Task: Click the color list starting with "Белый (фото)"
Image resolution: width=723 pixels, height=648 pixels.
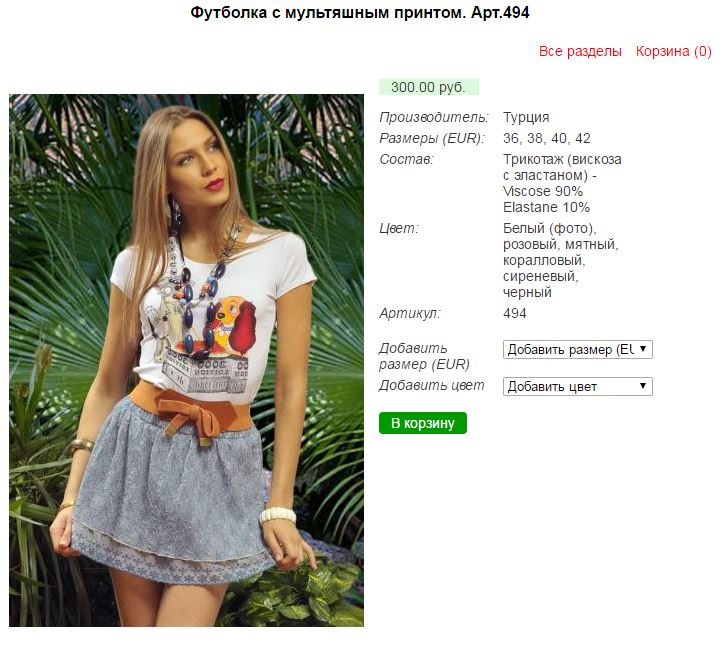Action: [x=560, y=260]
